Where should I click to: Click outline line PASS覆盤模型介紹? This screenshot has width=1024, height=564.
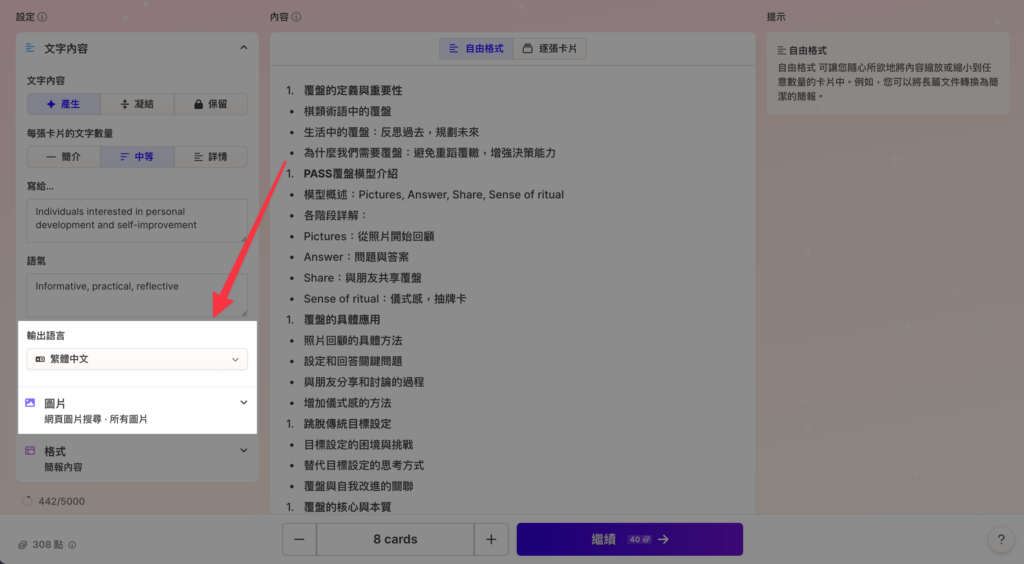(x=350, y=174)
